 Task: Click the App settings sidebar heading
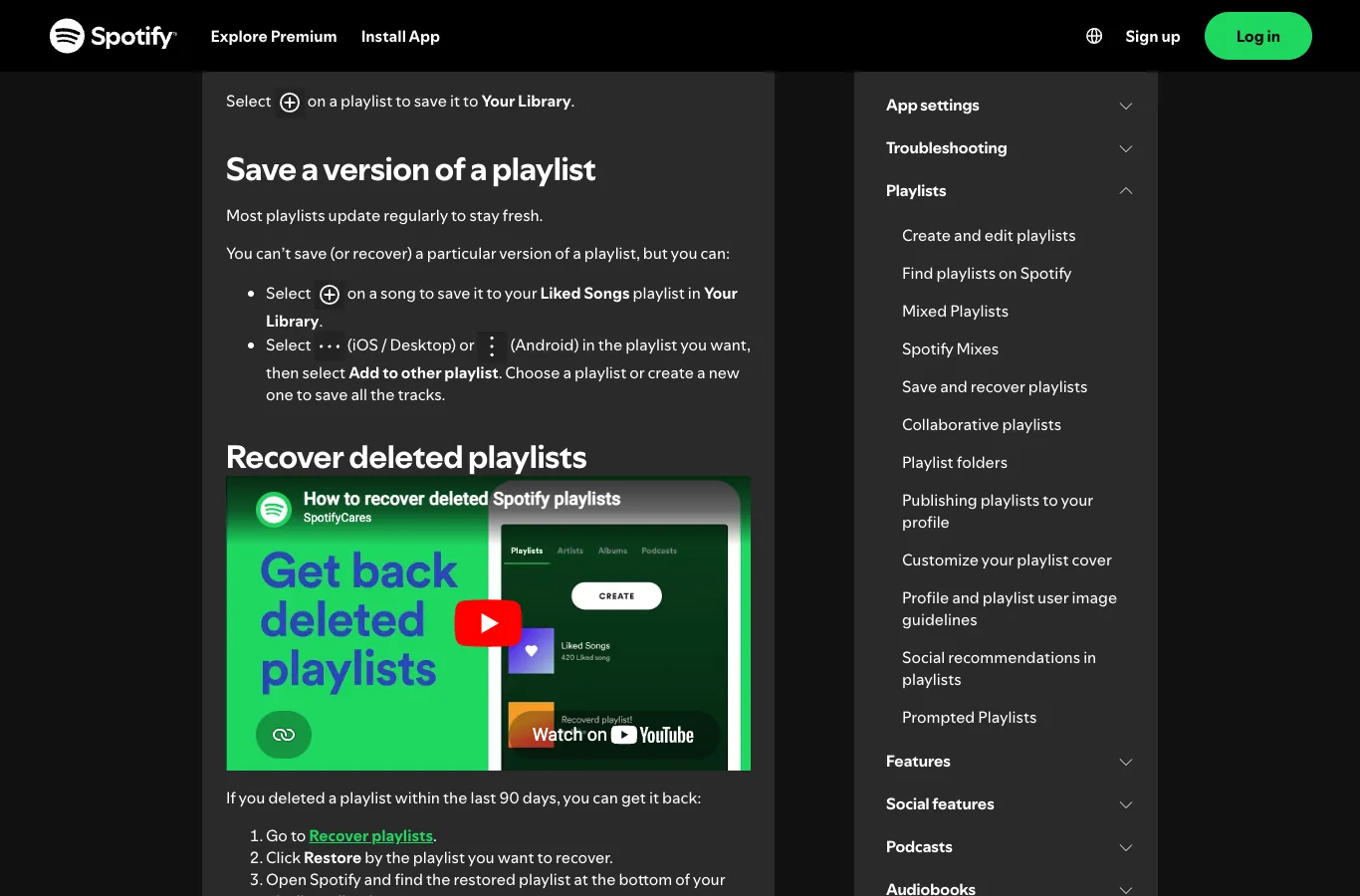pos(932,106)
